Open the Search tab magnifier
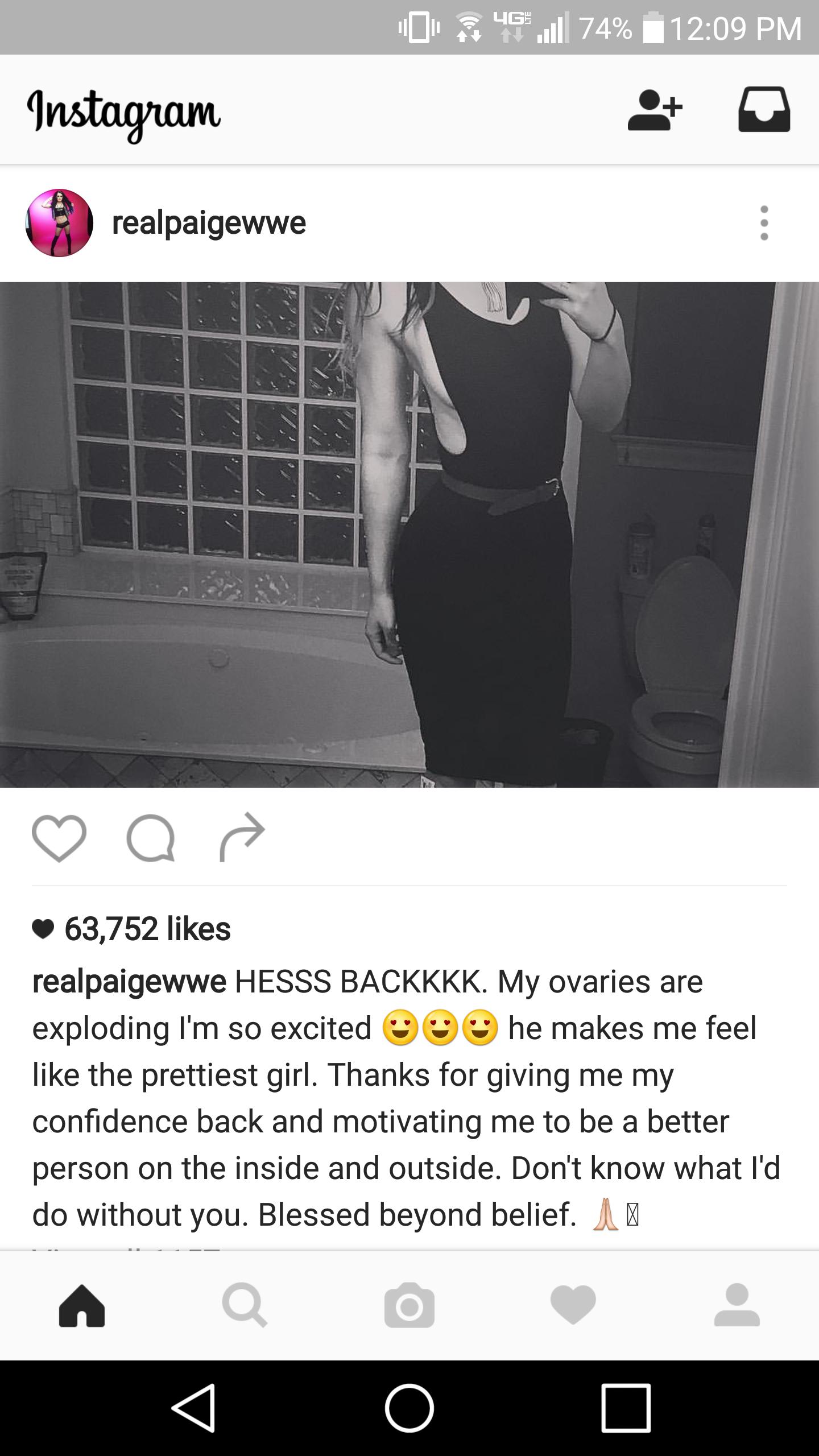 pyautogui.click(x=245, y=1306)
